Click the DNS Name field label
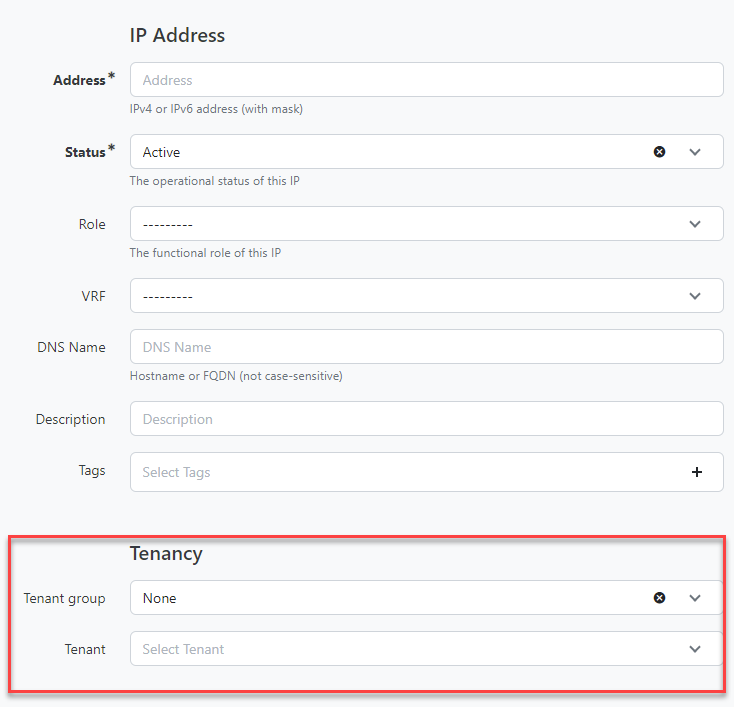 click(x=71, y=347)
